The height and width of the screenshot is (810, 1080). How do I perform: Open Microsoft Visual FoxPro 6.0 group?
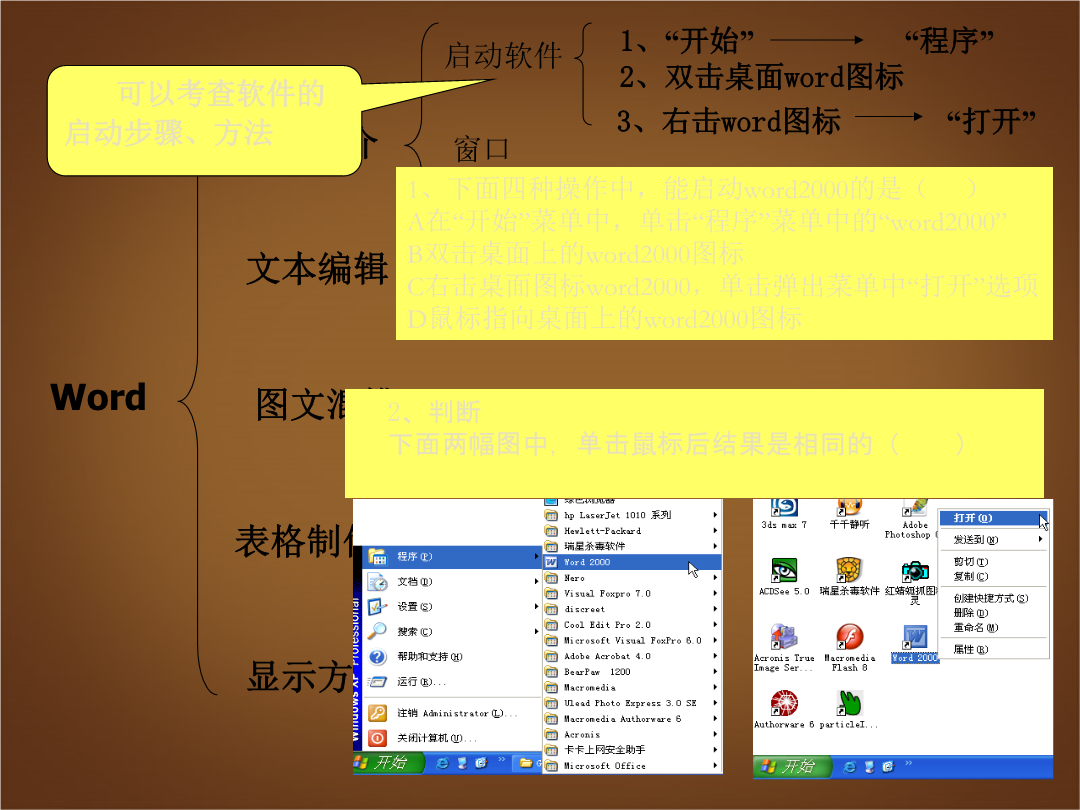coord(632,641)
